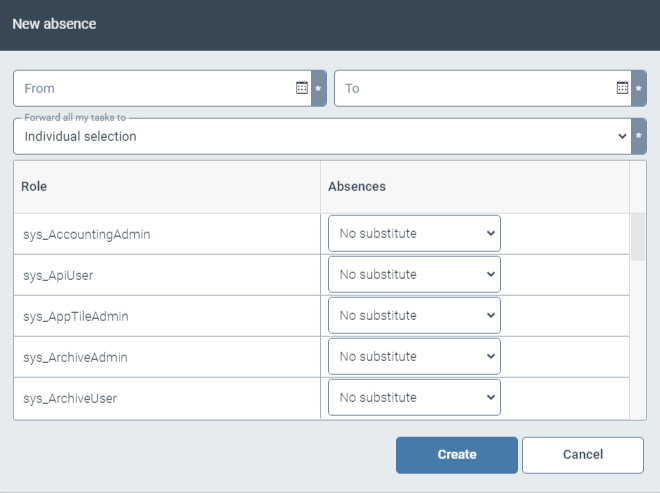This screenshot has height=493, width=660.
Task: Open substitute dropdown for sys_AppTileAdmin
Action: tap(414, 316)
